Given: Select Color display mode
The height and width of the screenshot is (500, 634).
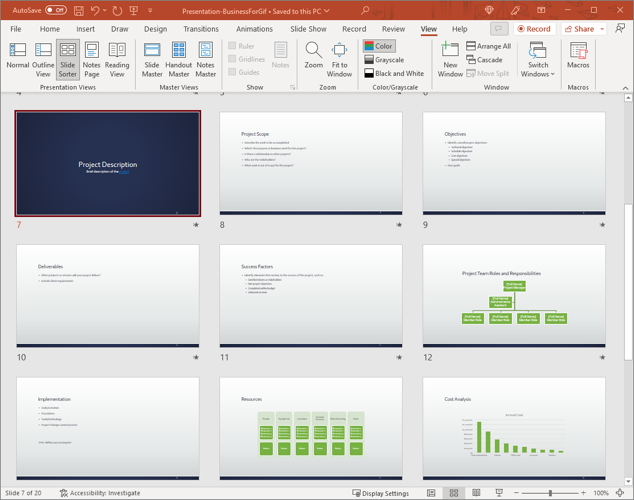Looking at the screenshot, I should pyautogui.click(x=379, y=46).
